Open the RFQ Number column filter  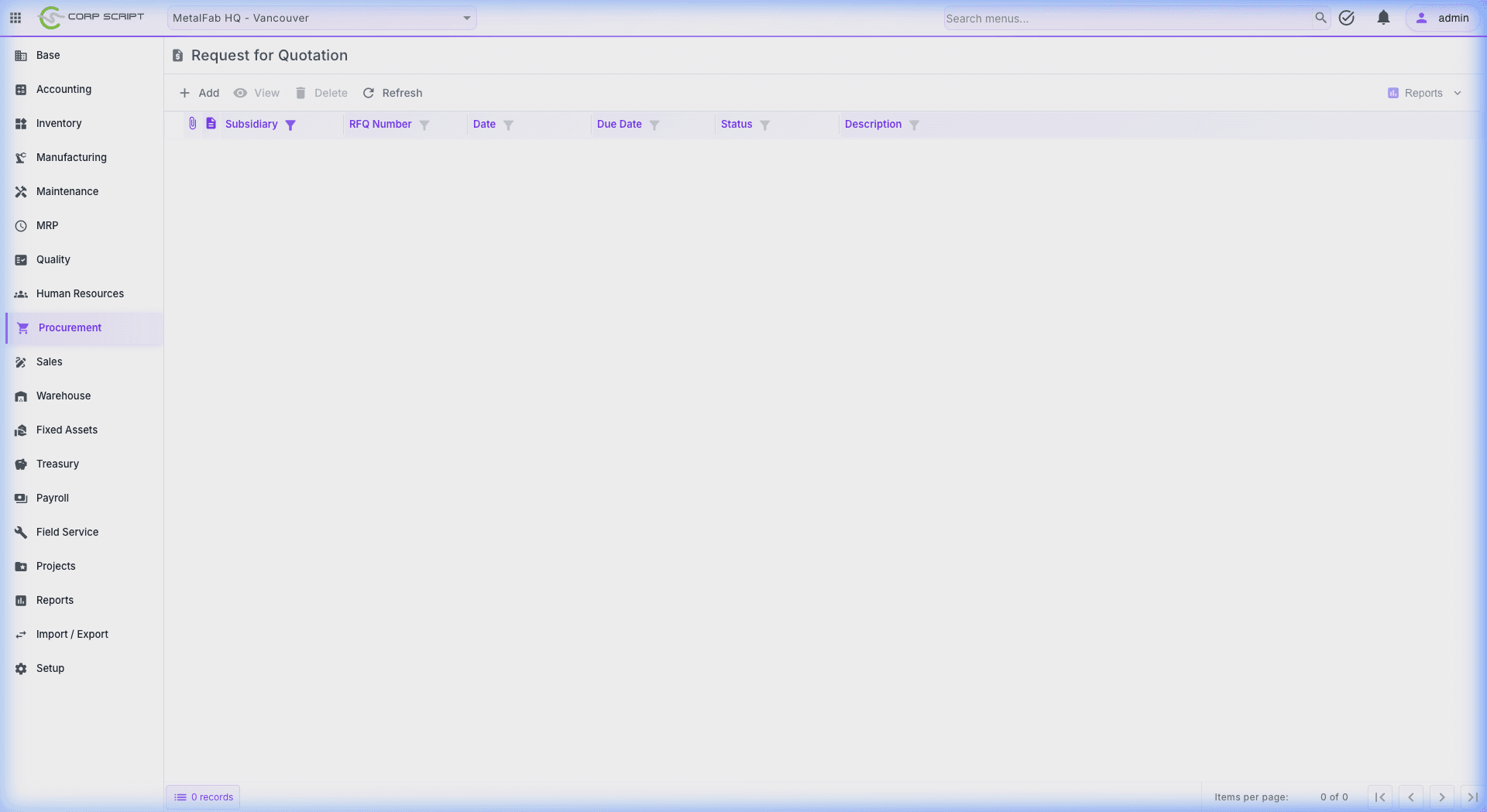click(424, 125)
